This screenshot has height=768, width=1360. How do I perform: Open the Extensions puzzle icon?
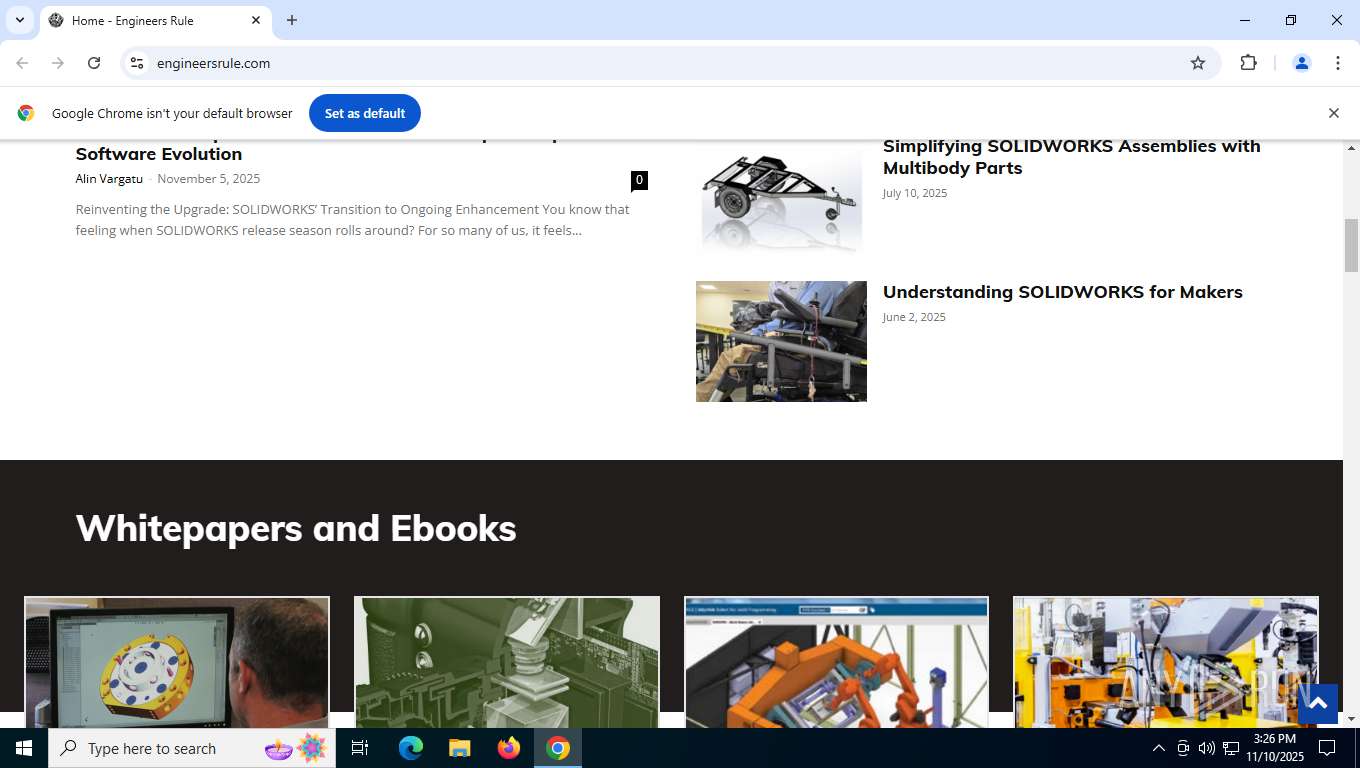point(1248,63)
